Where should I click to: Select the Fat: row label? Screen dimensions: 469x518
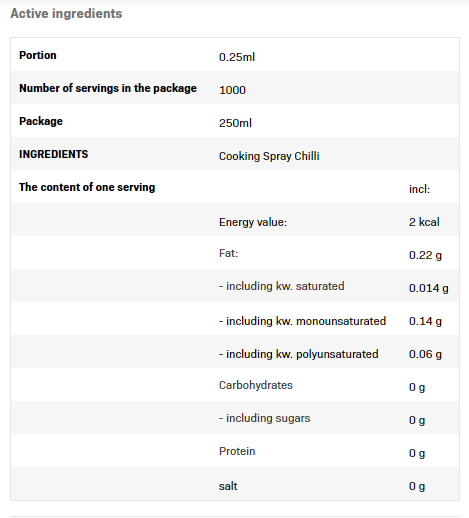click(x=228, y=253)
